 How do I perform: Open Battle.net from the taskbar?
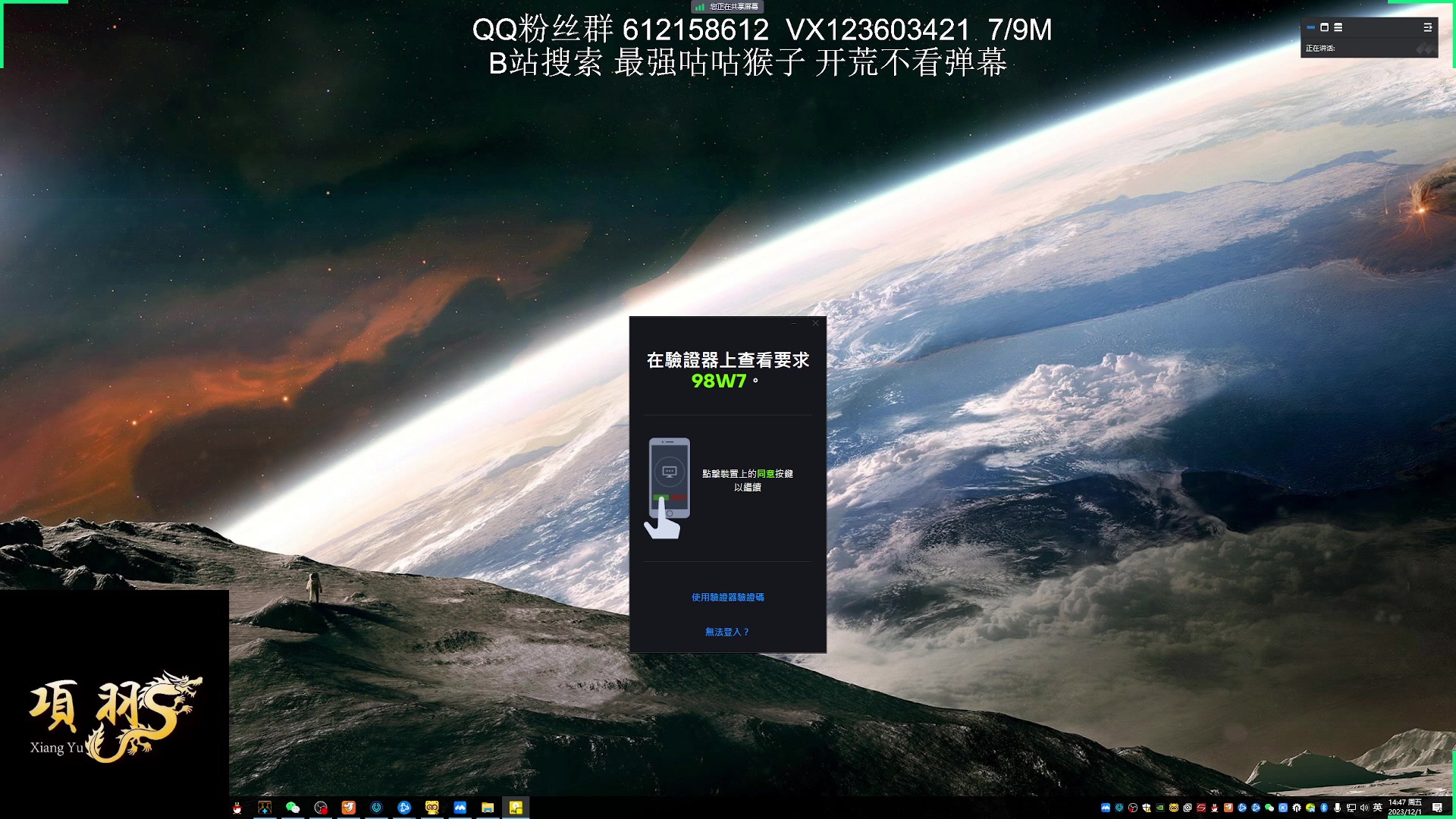click(x=404, y=808)
